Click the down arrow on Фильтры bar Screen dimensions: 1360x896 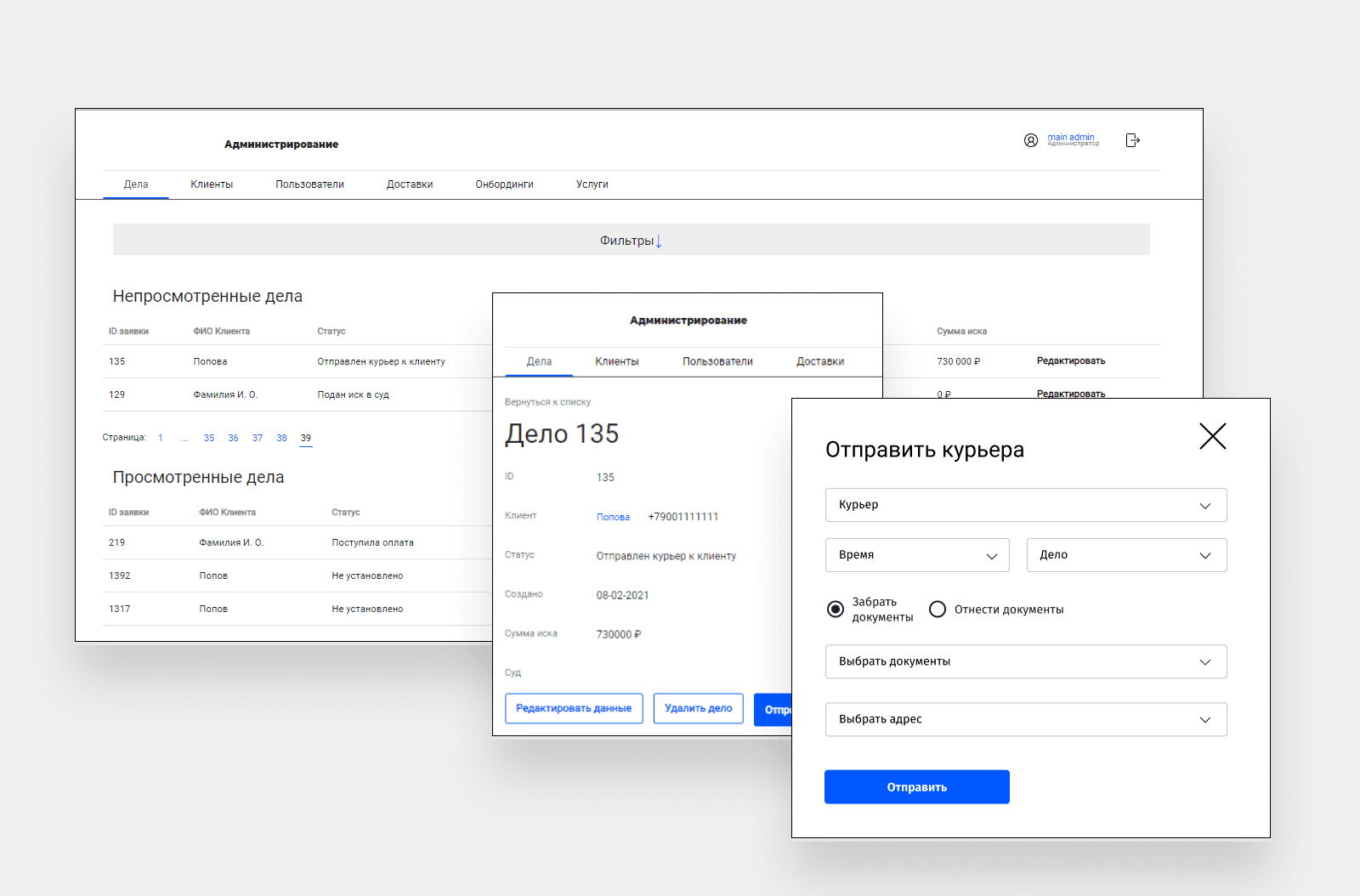pos(659,241)
